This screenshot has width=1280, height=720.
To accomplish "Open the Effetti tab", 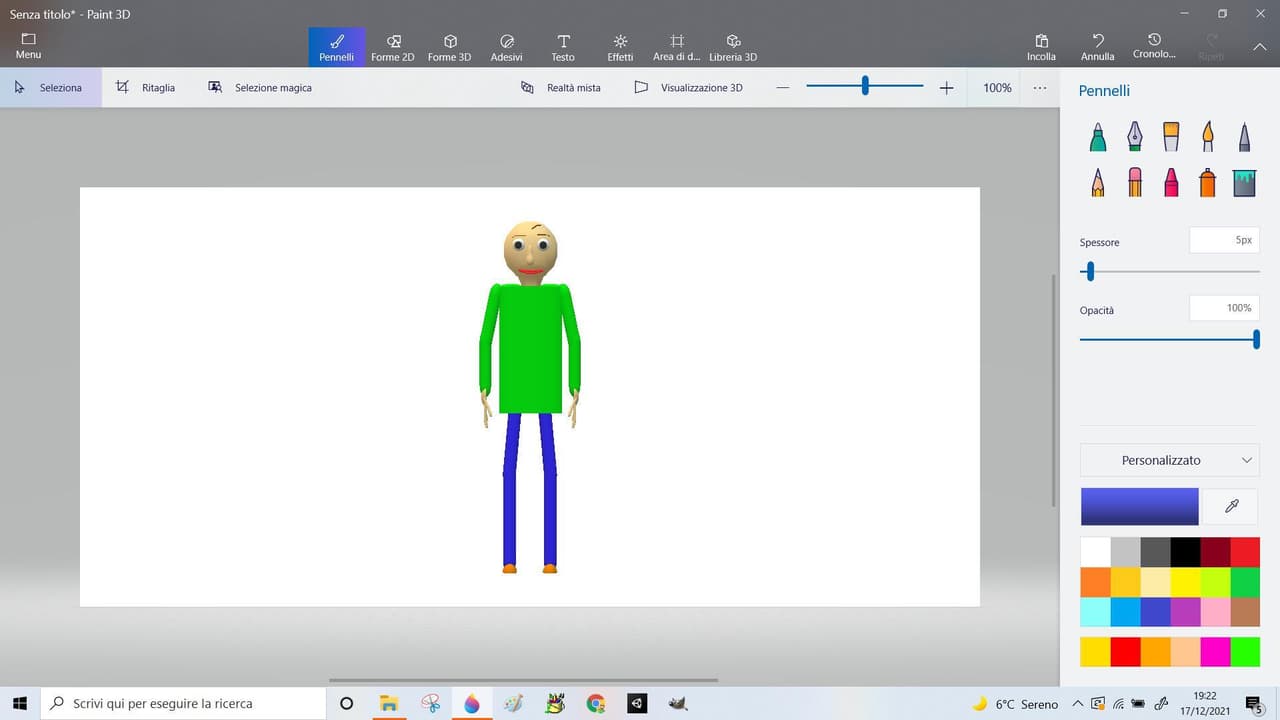I will 620,47.
